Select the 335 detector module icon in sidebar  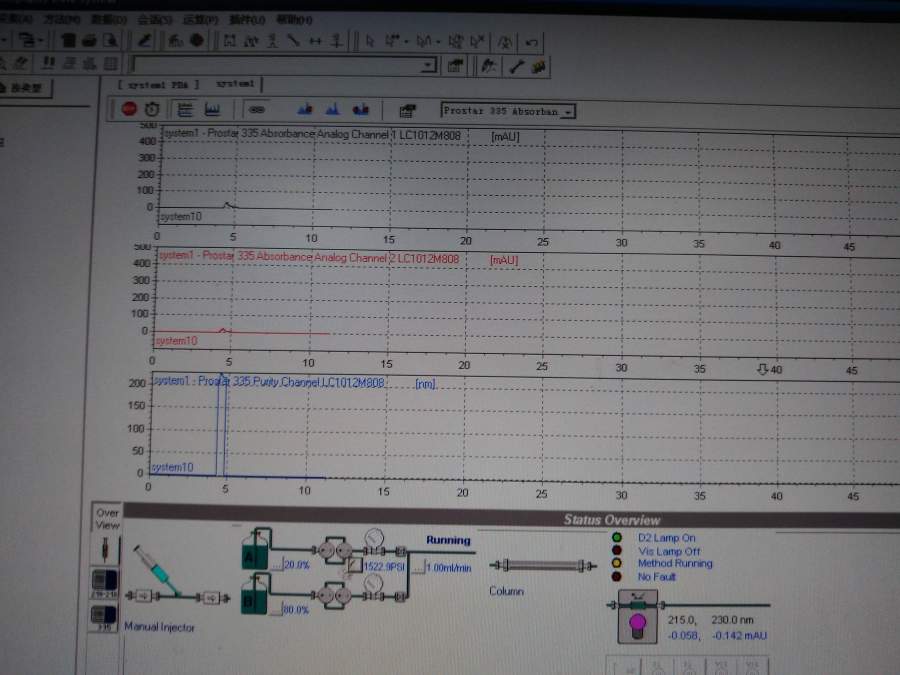point(104,618)
